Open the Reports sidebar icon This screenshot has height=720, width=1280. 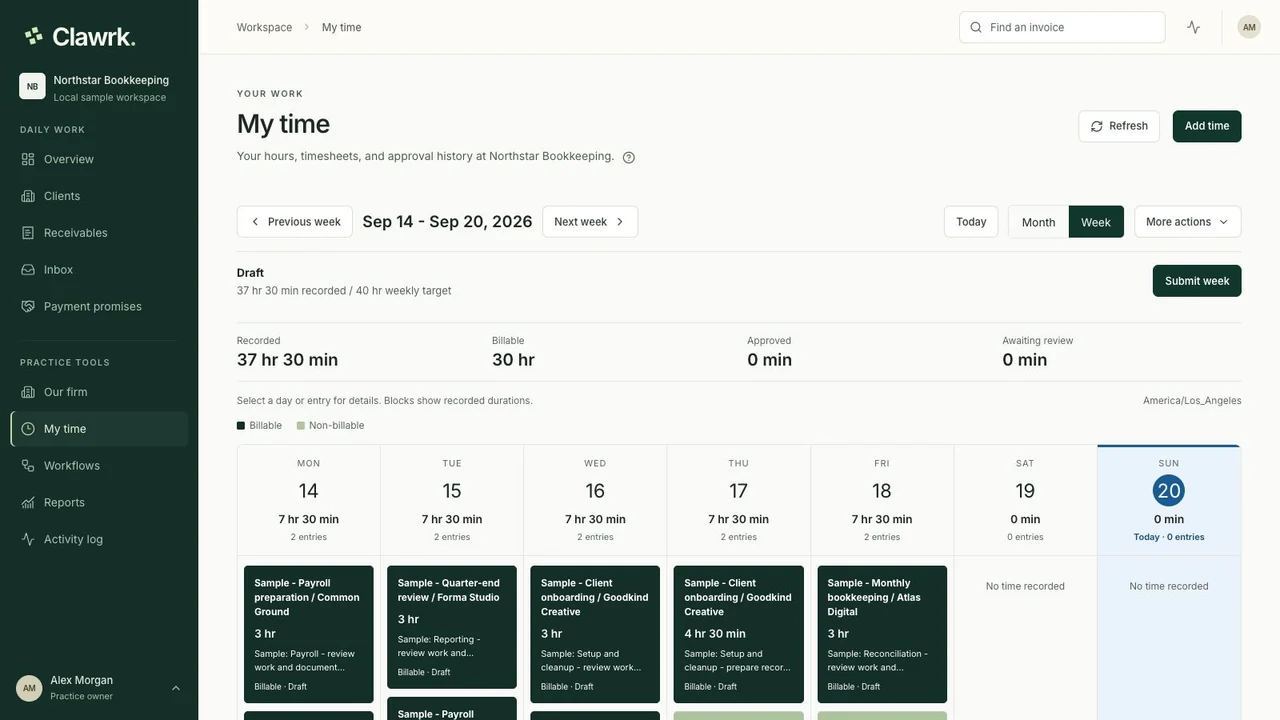(x=28, y=502)
